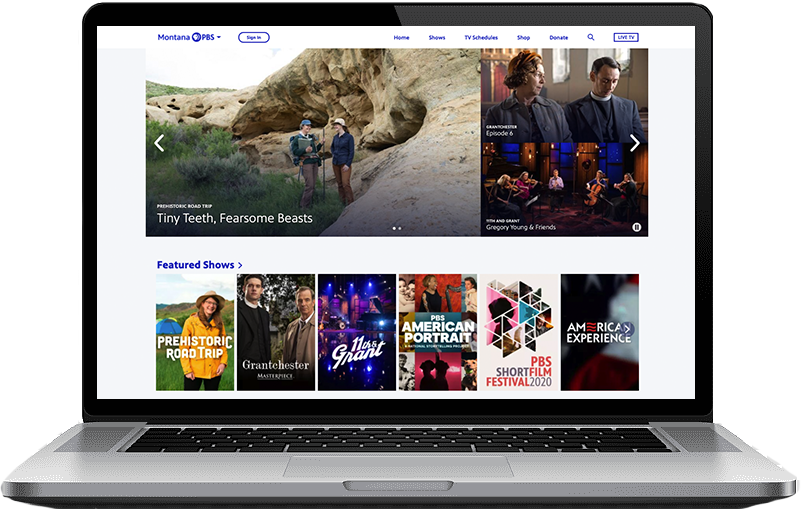Go to the Home menu item
The height and width of the screenshot is (509, 801).
pos(401,38)
